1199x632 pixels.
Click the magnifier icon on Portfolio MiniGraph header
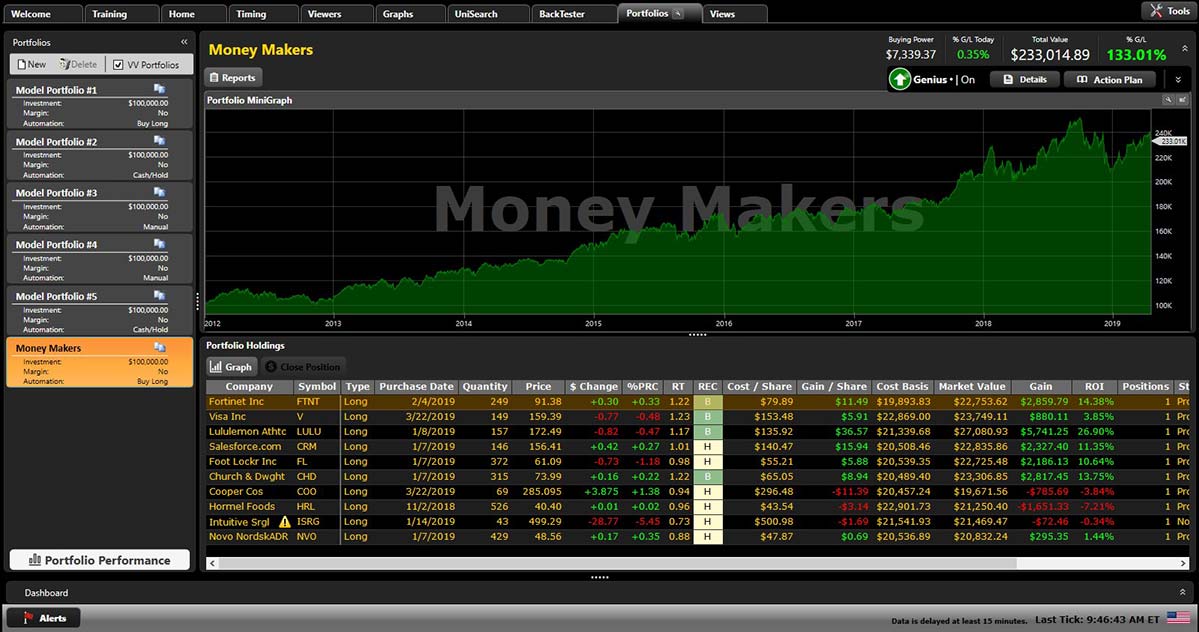1167,100
